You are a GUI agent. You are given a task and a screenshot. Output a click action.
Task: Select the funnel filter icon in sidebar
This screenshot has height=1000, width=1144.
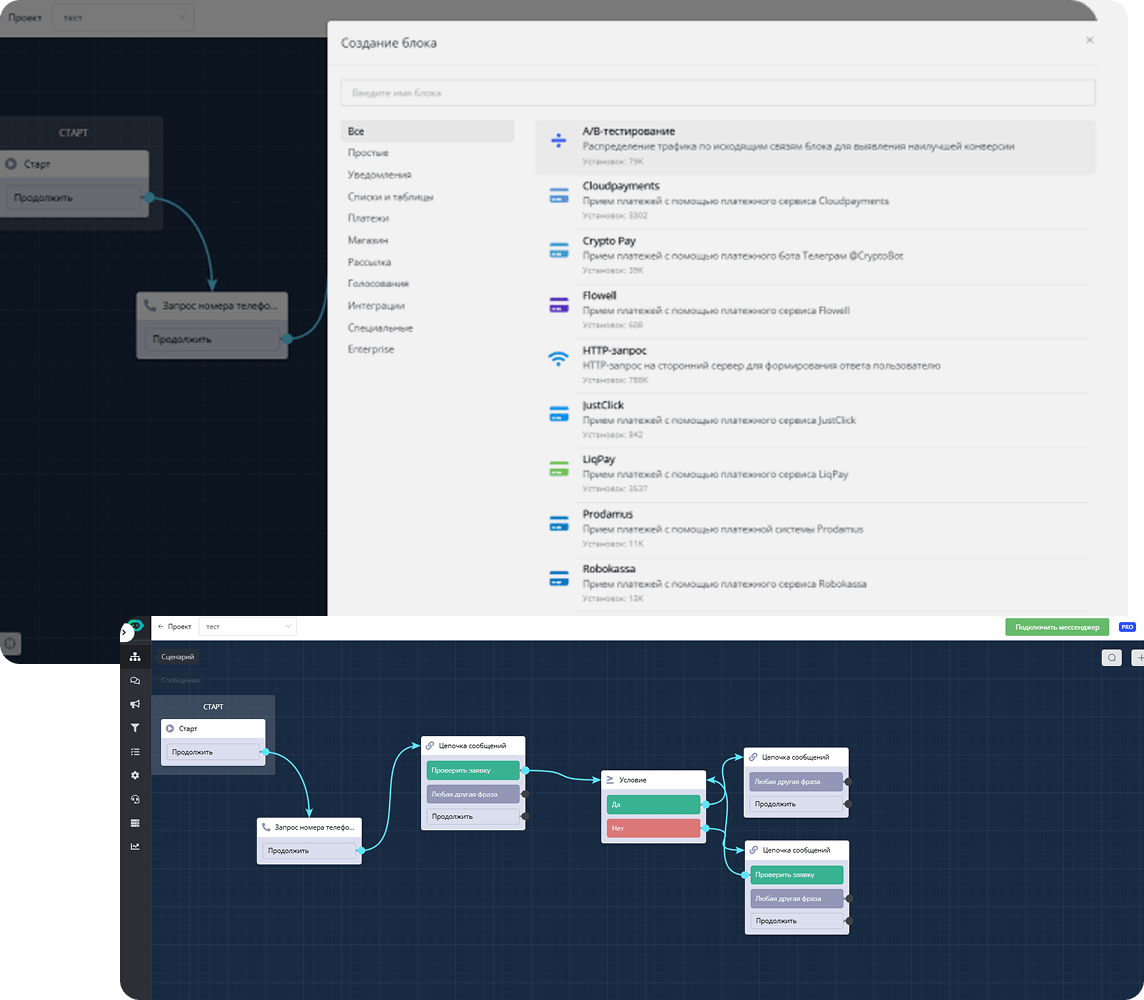(135, 728)
